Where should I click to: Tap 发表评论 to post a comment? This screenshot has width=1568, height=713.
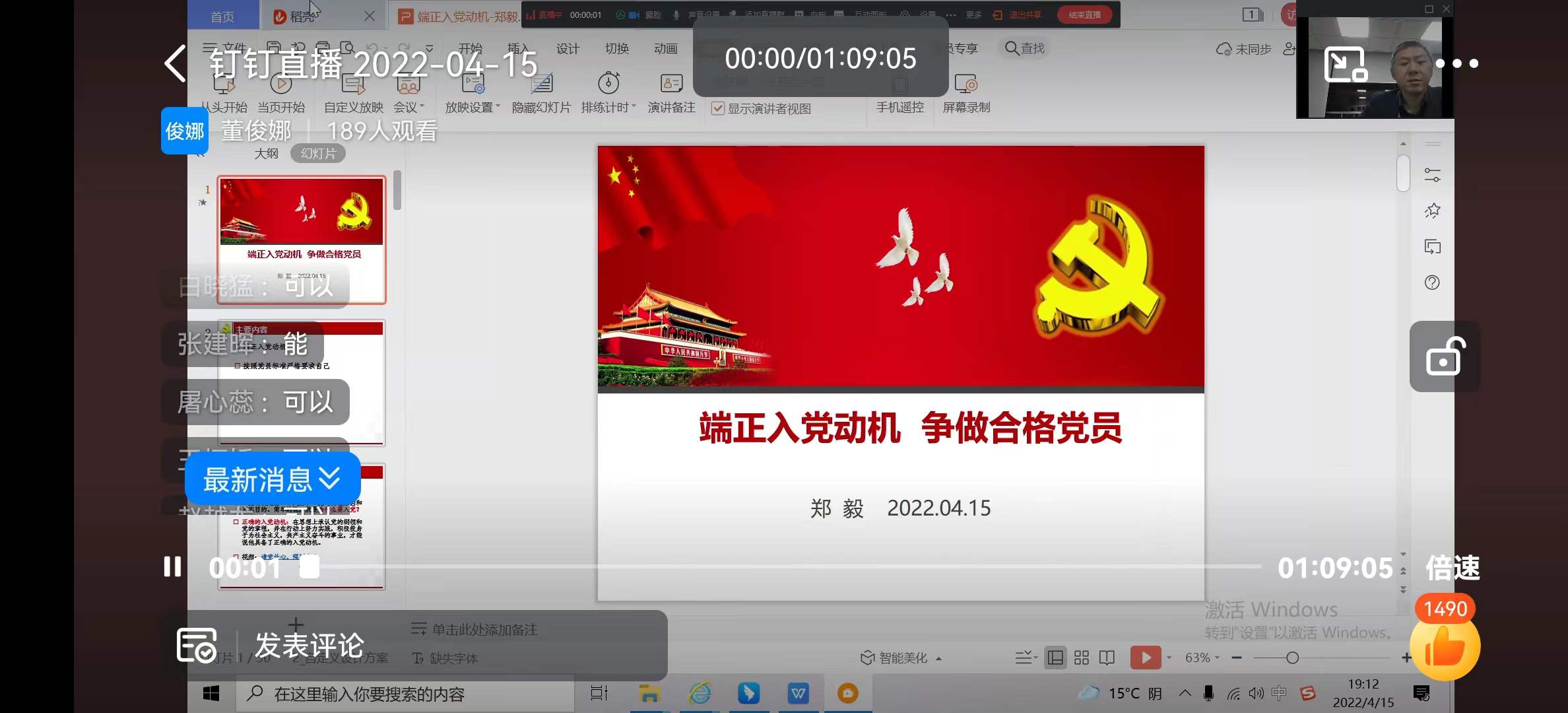coord(309,645)
